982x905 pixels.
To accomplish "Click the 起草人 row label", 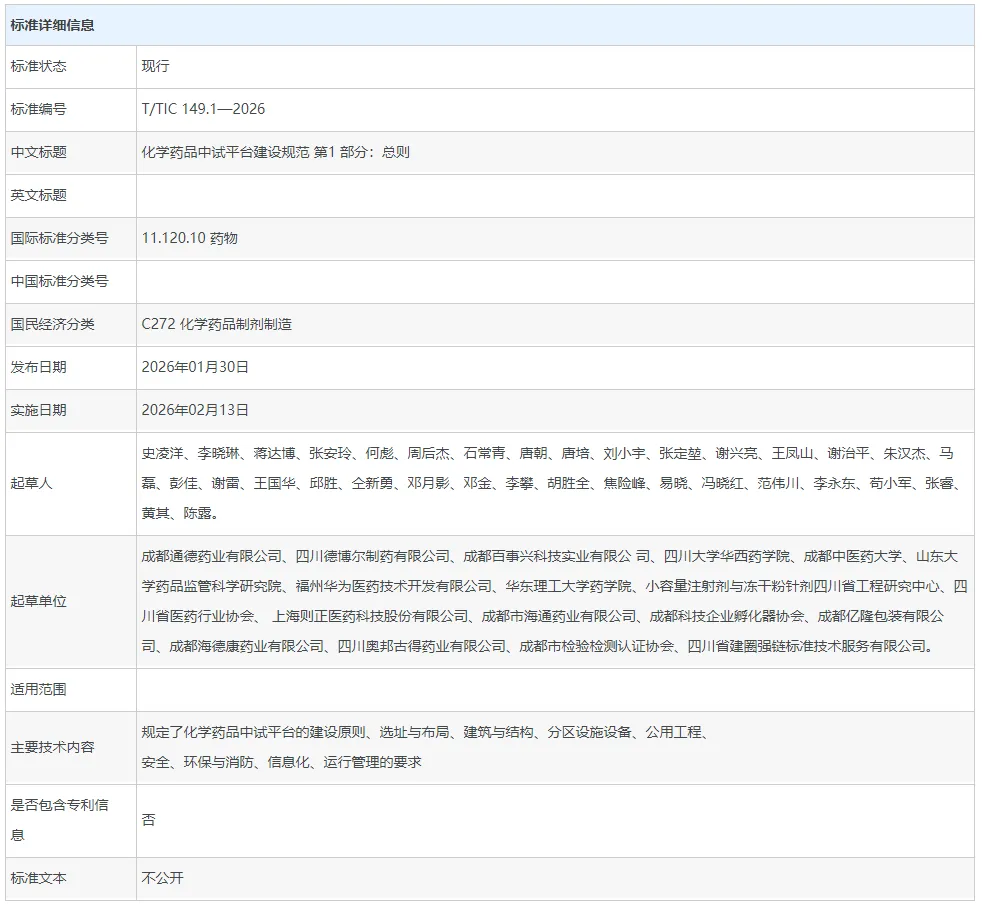I will (31, 483).
